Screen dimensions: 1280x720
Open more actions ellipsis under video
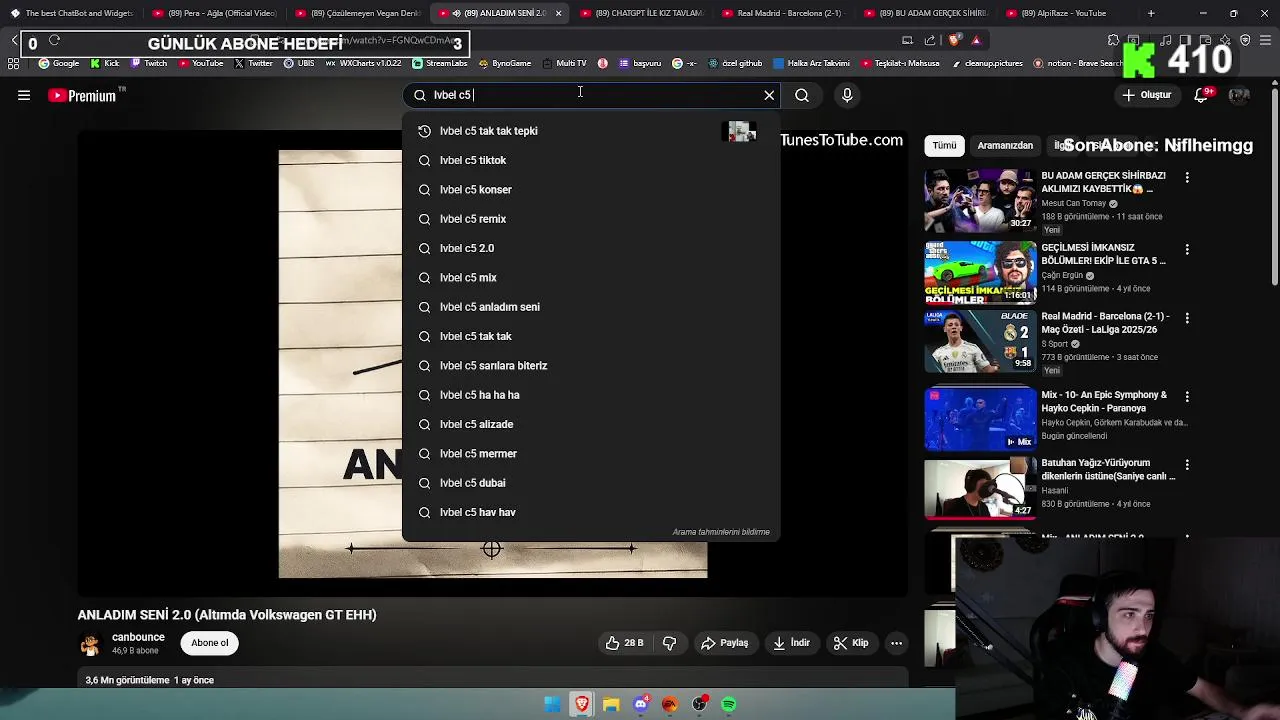tap(897, 643)
